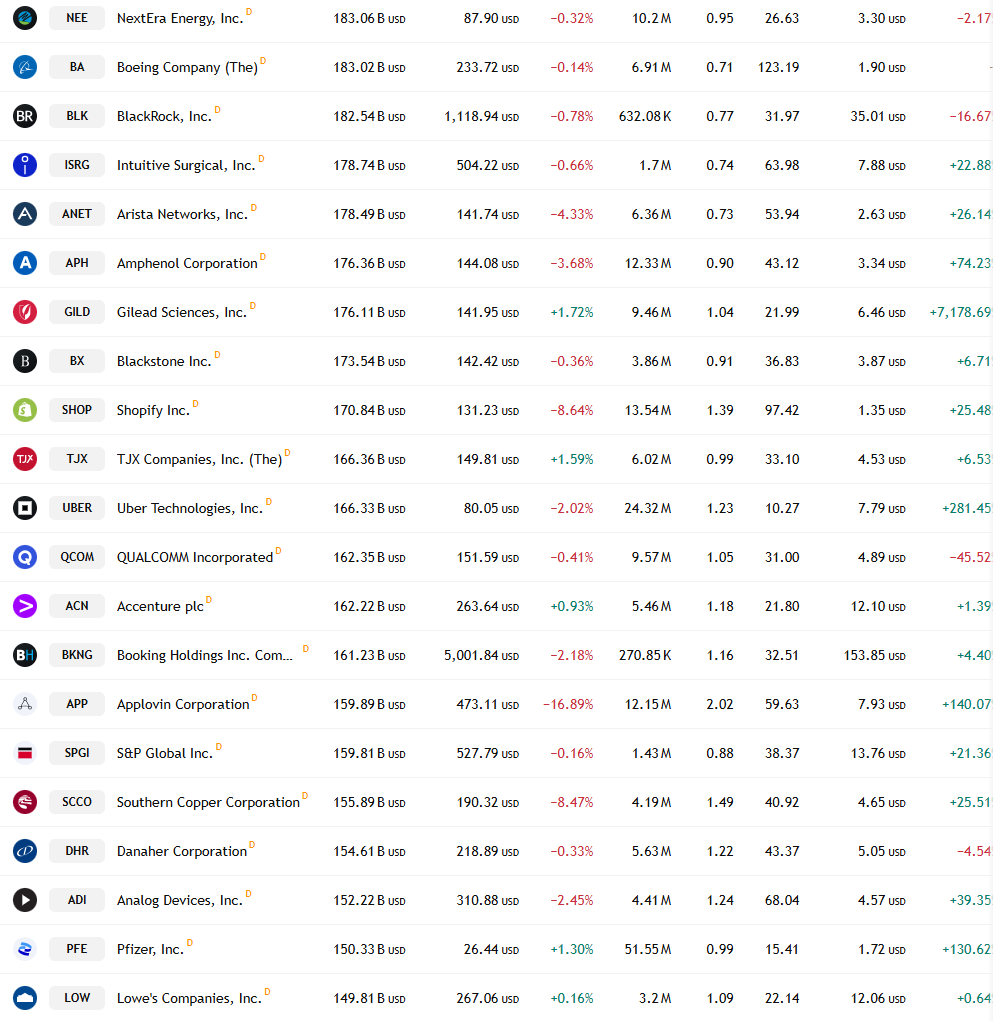The height and width of the screenshot is (1021, 993).
Task: Click the Amphenol logo icon
Action: pos(25,263)
